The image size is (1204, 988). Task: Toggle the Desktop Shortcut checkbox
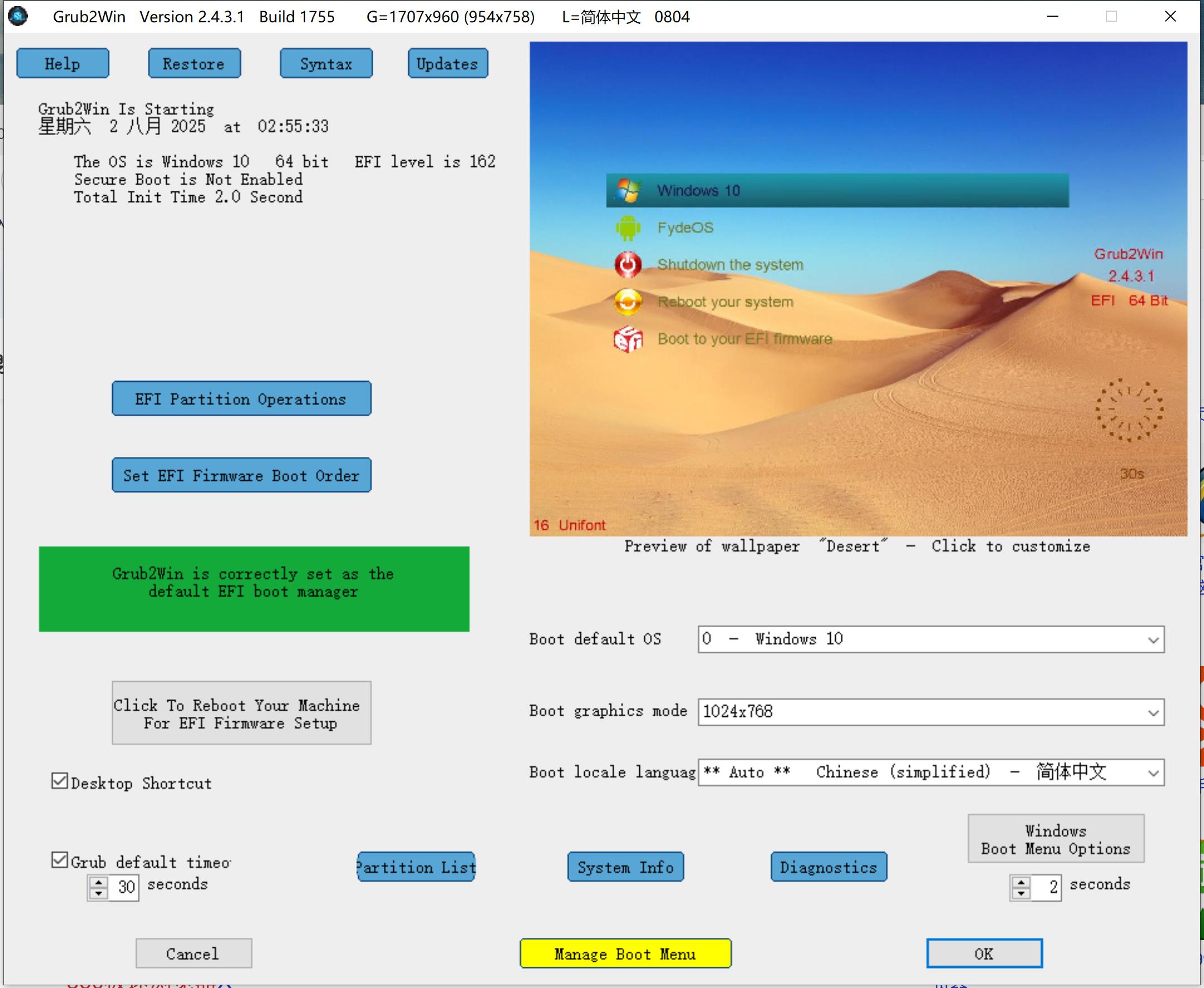pyautogui.click(x=59, y=781)
